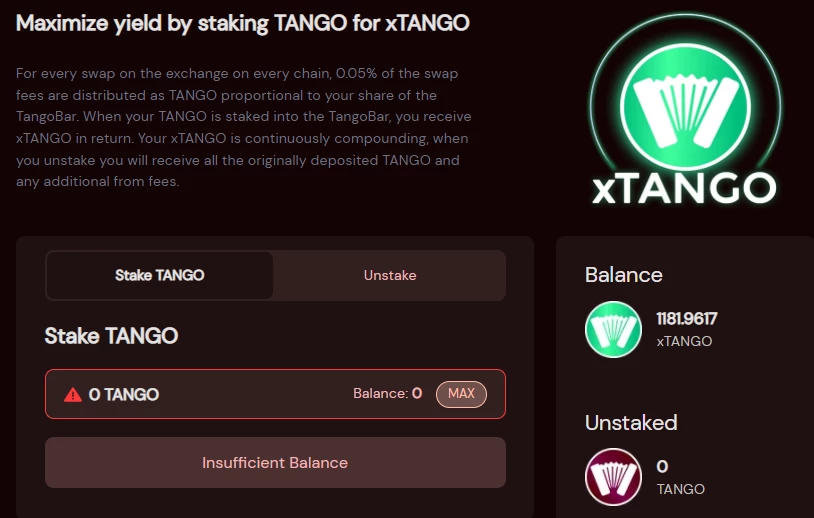Click the TANGO label under unstaked amount
Screen dimensions: 814x518
680,489
